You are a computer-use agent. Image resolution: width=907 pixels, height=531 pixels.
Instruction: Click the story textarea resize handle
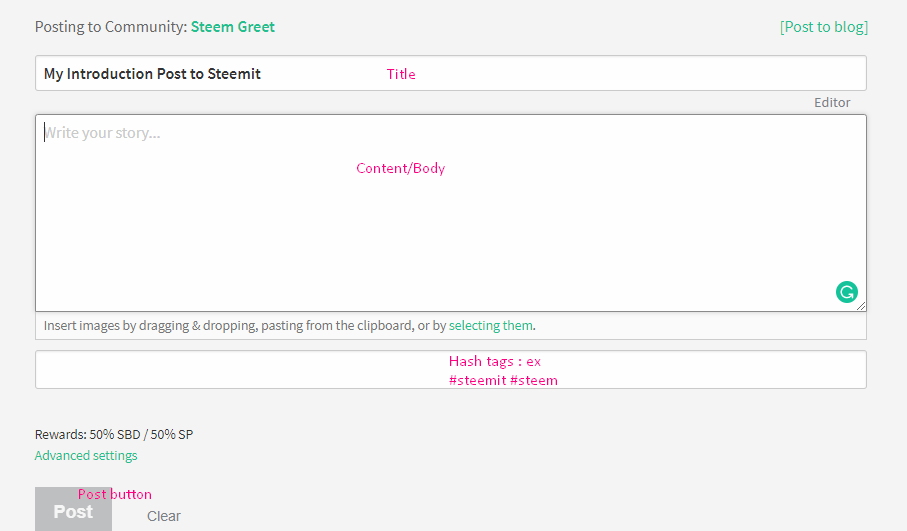click(x=861, y=306)
